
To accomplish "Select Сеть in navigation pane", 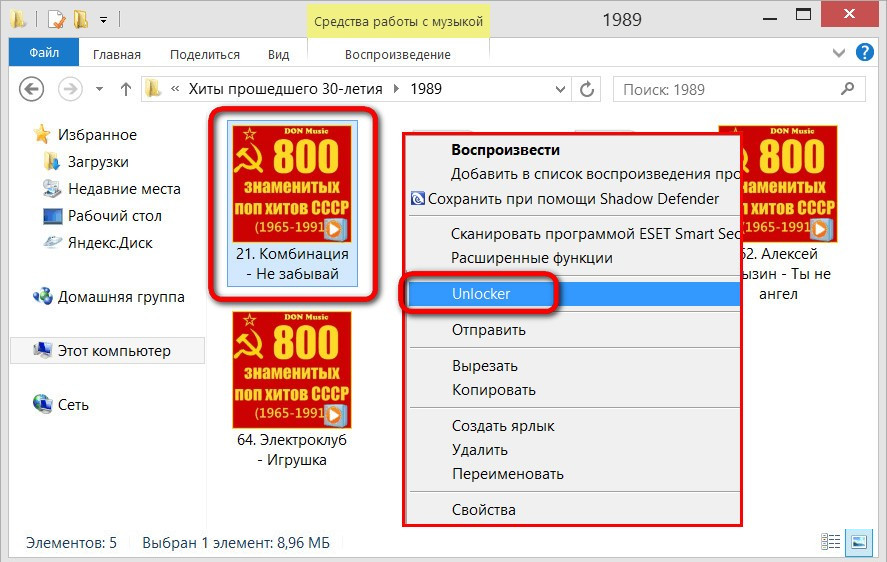I will tap(73, 405).
